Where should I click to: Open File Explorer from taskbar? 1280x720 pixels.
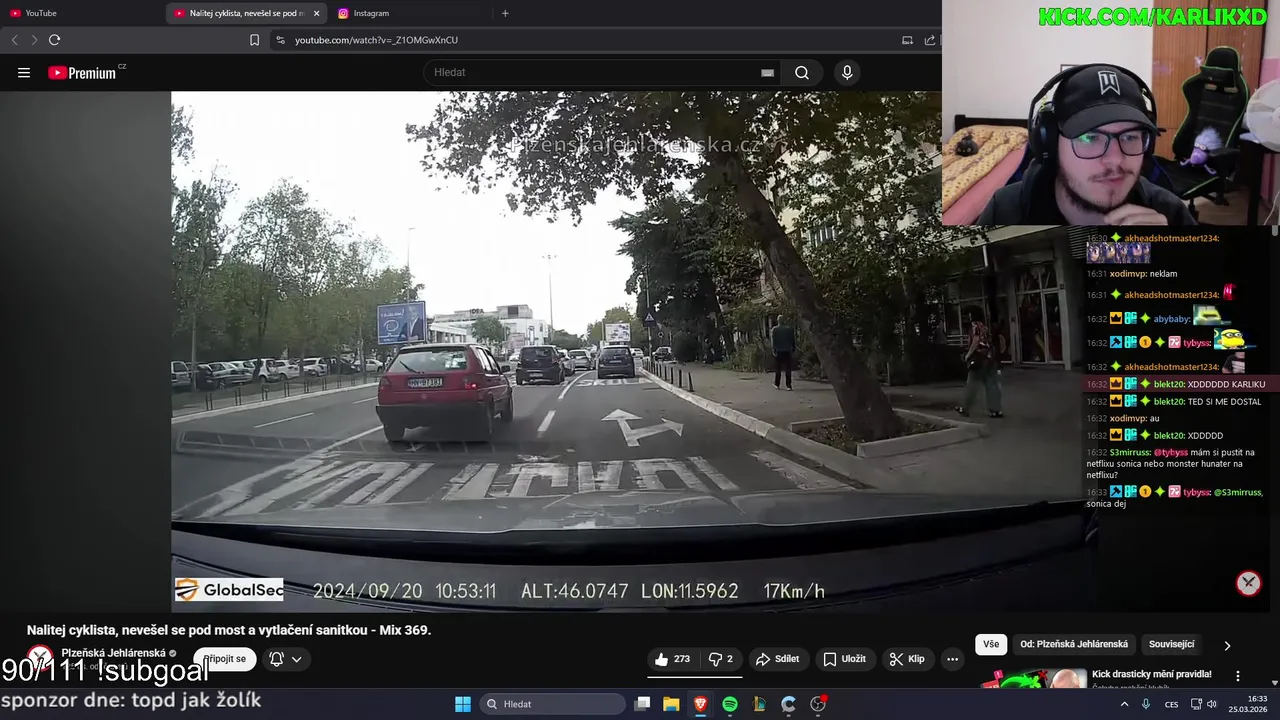[x=671, y=704]
